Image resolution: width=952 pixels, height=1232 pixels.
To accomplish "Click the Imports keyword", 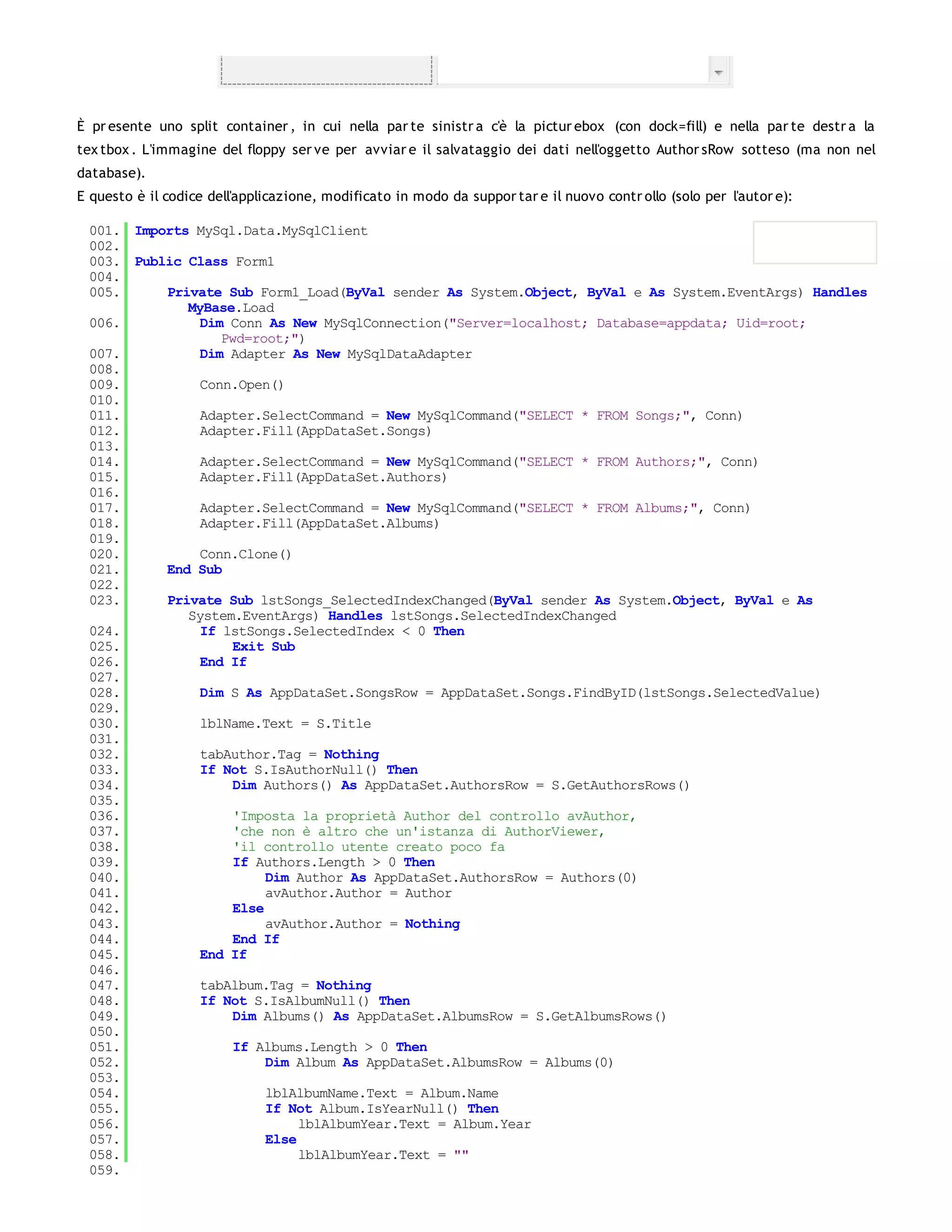I will (x=161, y=231).
